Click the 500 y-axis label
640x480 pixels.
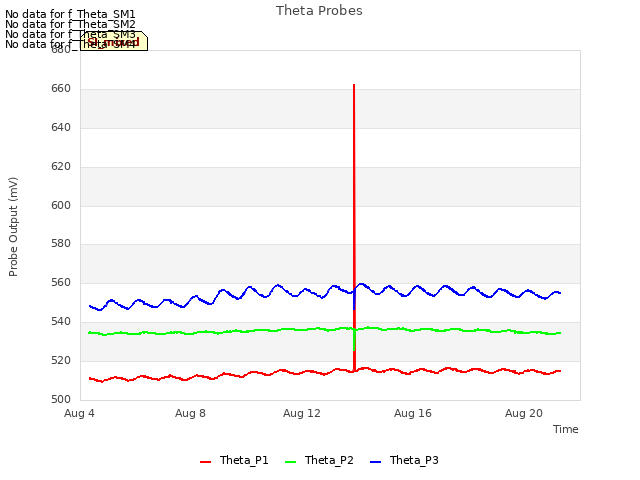[61, 399]
